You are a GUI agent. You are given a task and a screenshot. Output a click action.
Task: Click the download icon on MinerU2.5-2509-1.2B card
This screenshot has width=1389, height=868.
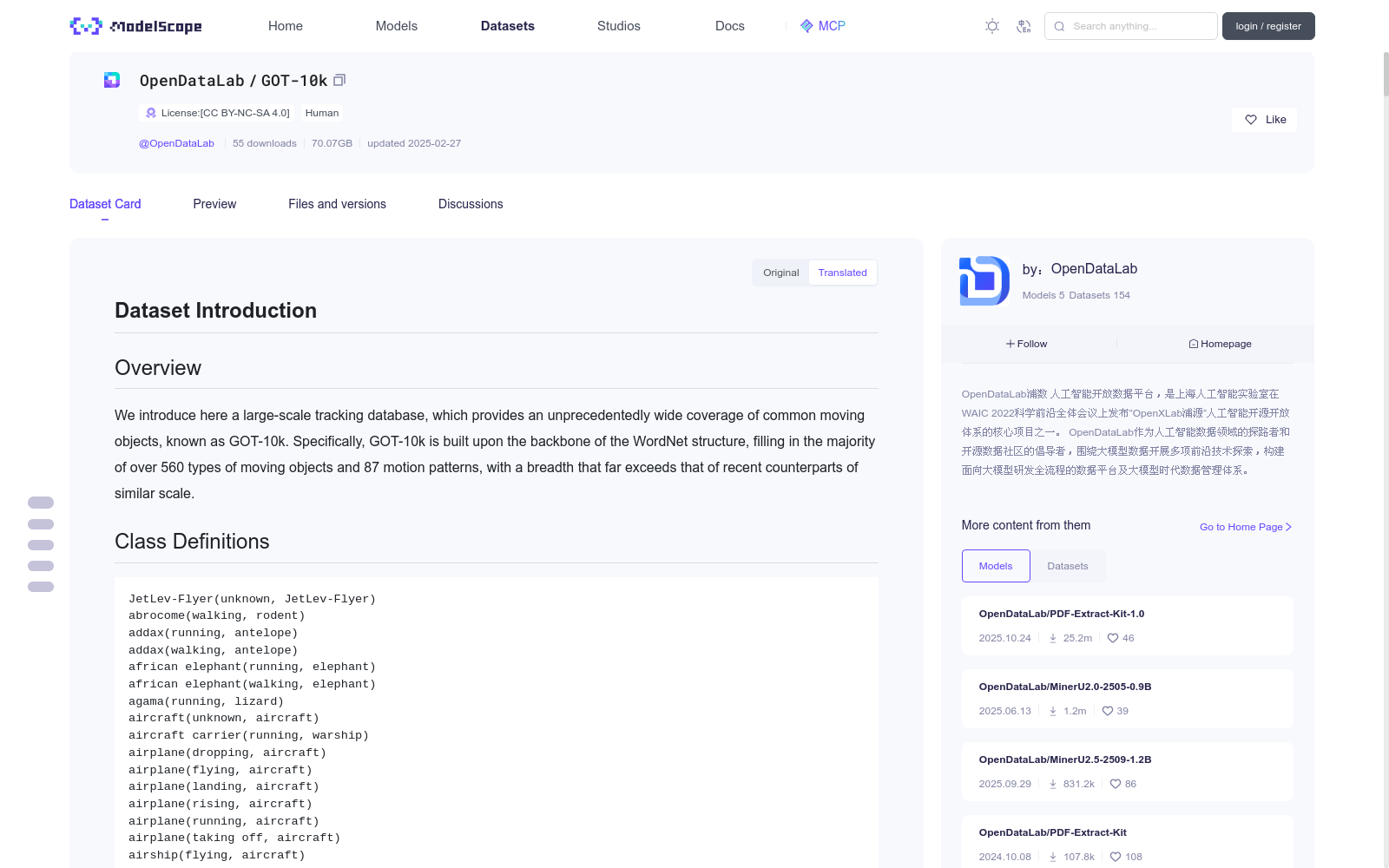pos(1053,784)
